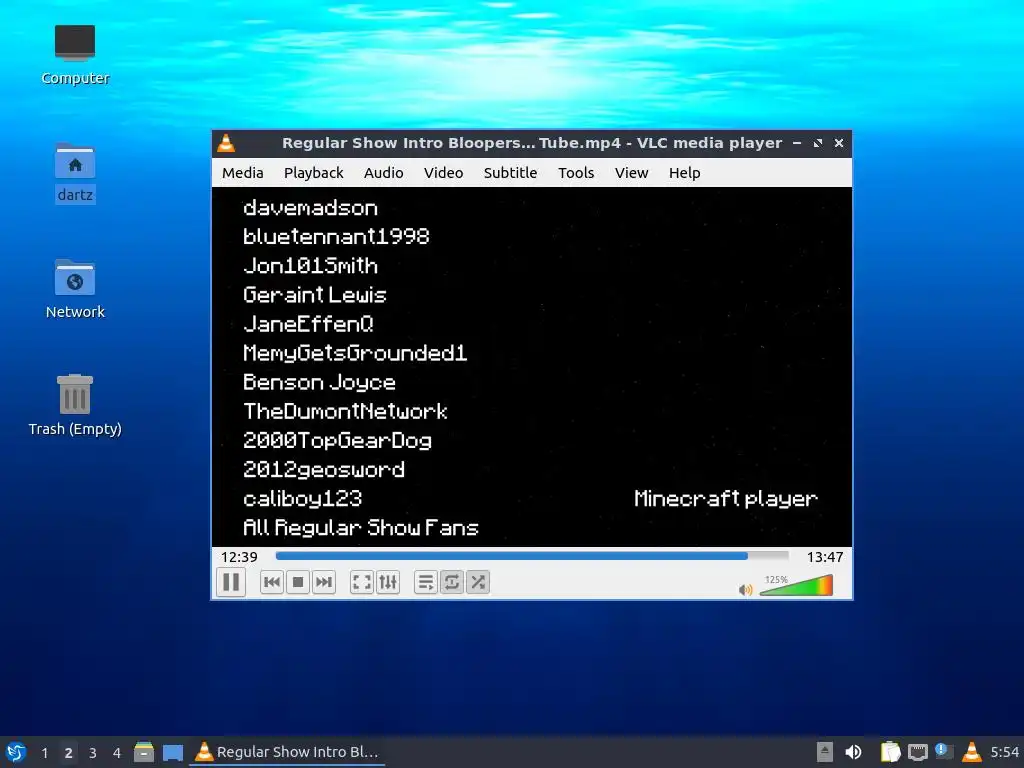Pause playback with the pause button
The width and height of the screenshot is (1024, 768).
tap(231, 582)
